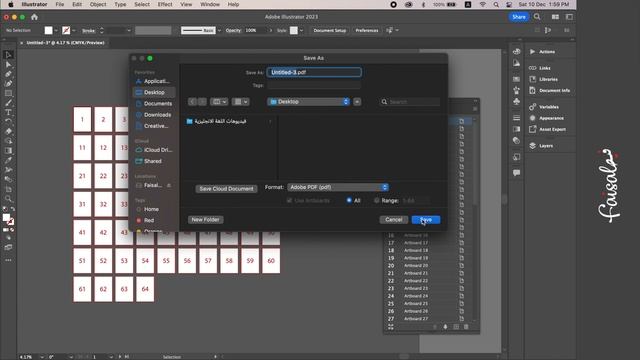Image resolution: width=640 pixels, height=360 pixels.
Task: Click the Stroke none swatch
Action: point(66,31)
